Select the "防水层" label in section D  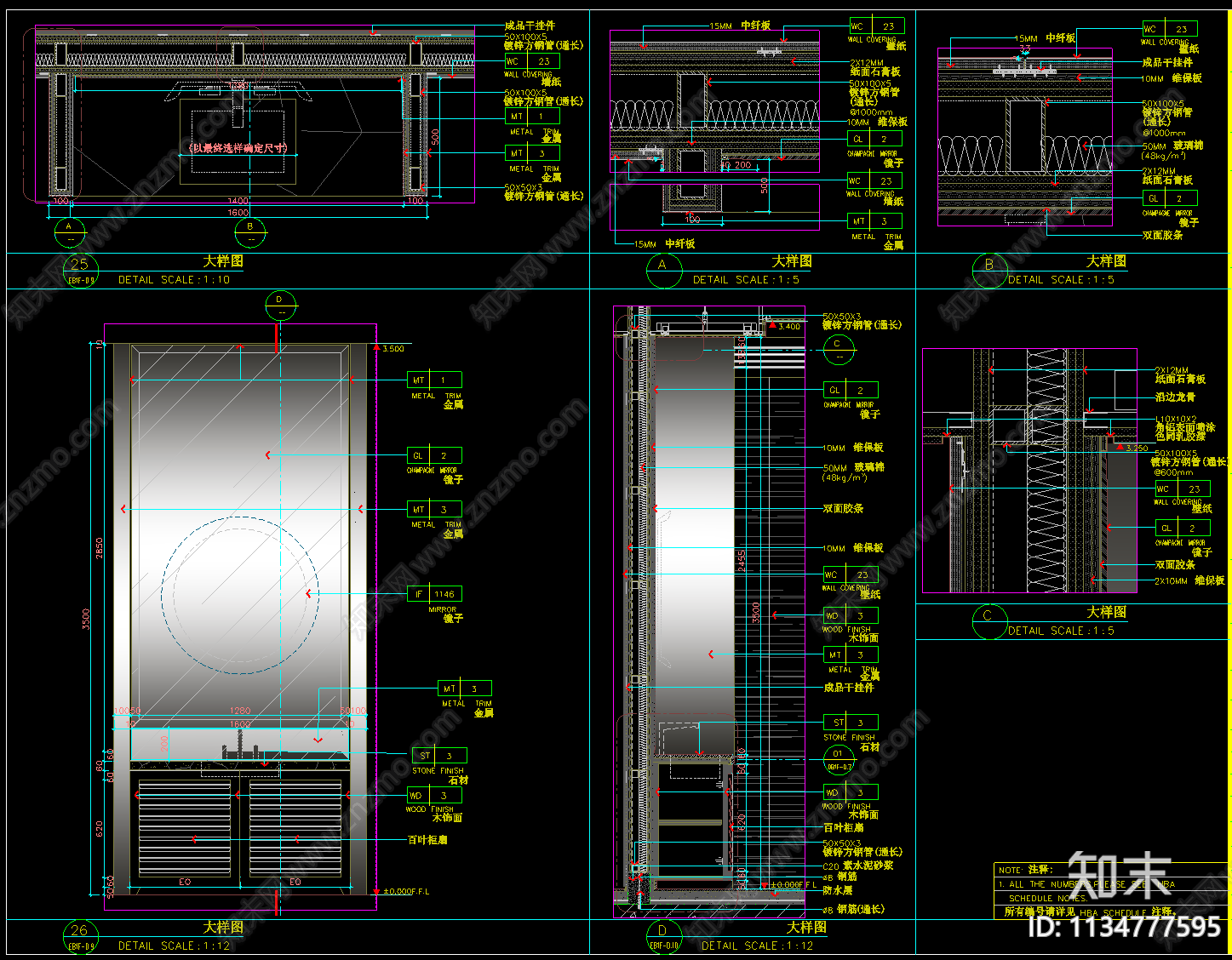click(x=838, y=890)
